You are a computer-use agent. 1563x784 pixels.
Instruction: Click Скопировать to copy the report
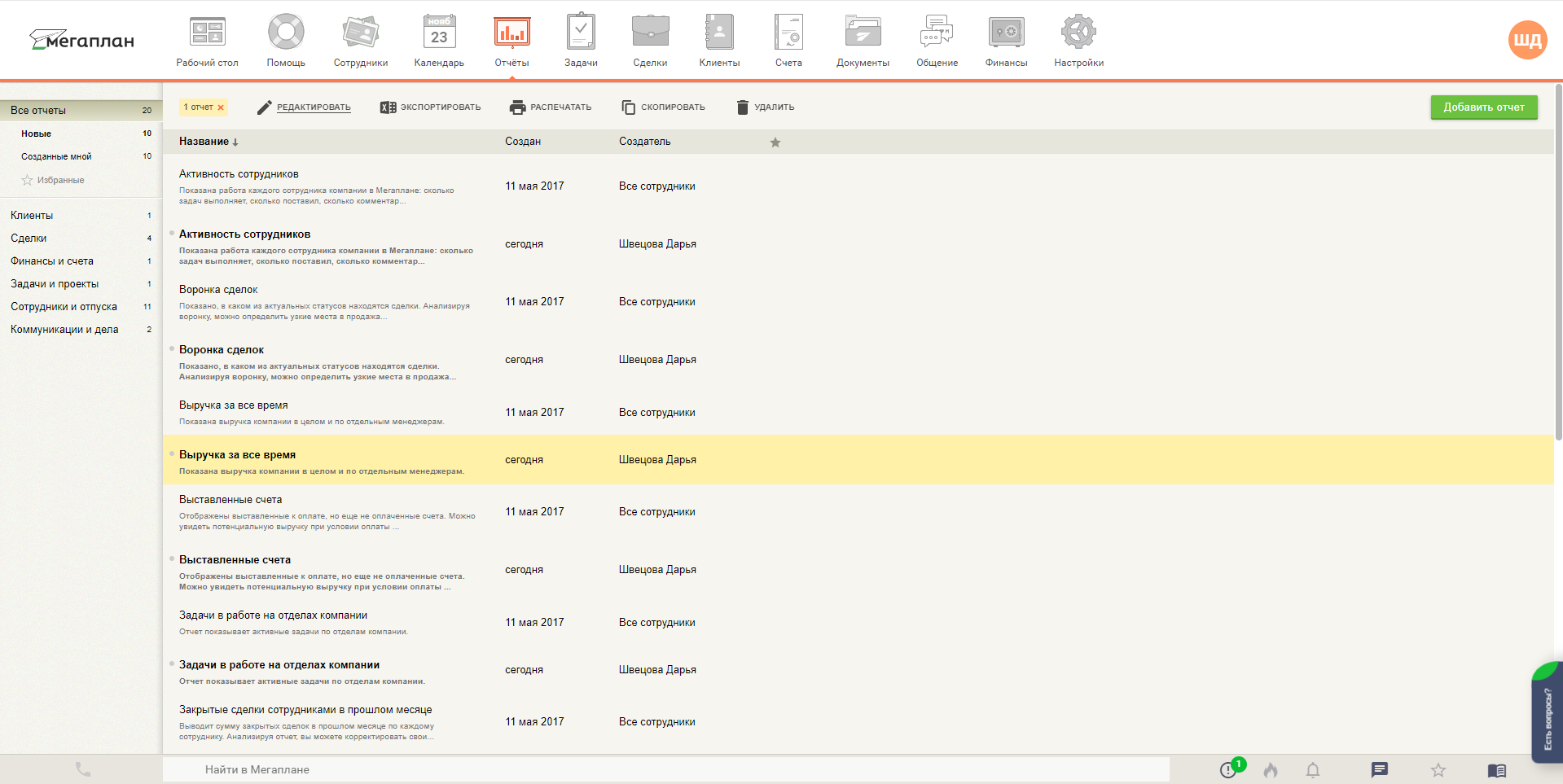663,107
